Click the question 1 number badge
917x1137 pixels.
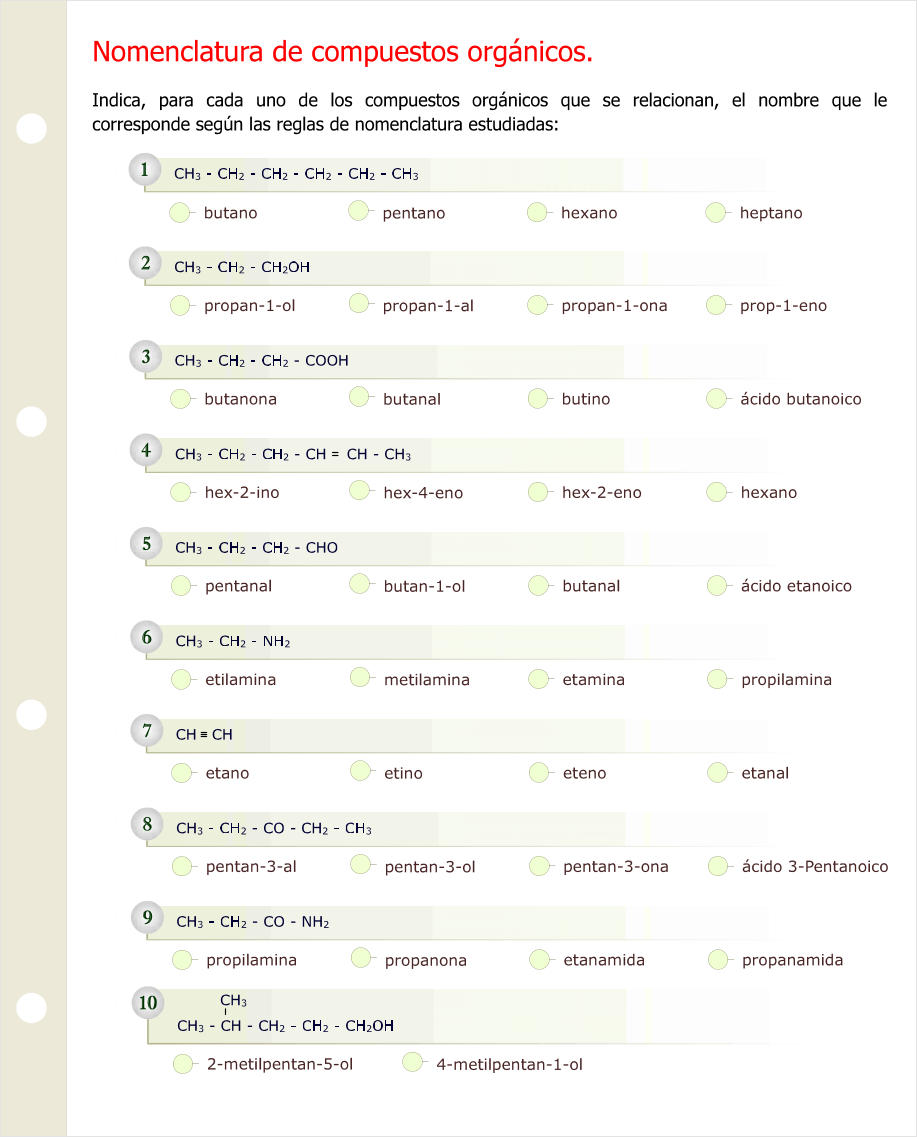(145, 170)
